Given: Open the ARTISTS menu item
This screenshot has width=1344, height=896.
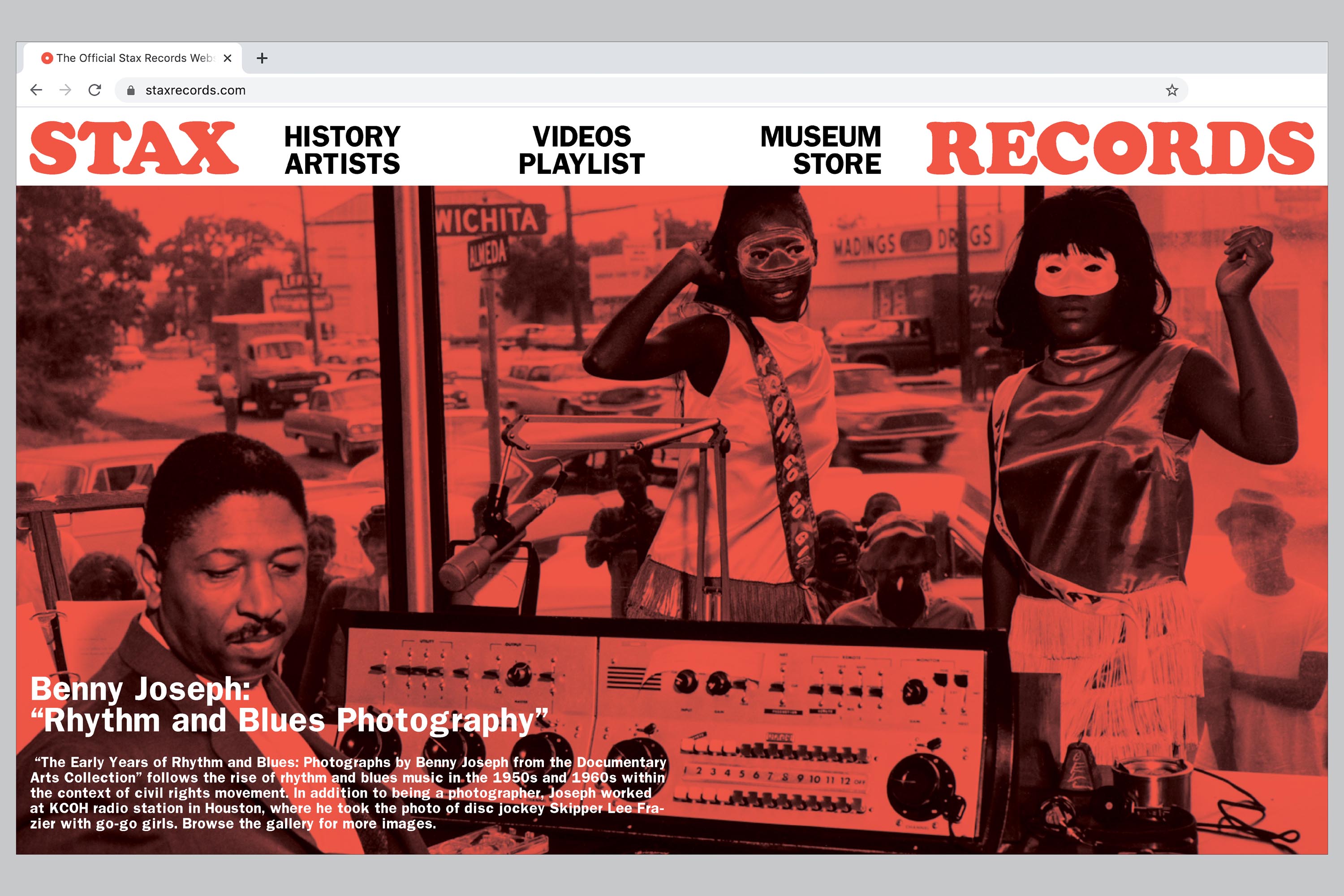Looking at the screenshot, I should (342, 164).
